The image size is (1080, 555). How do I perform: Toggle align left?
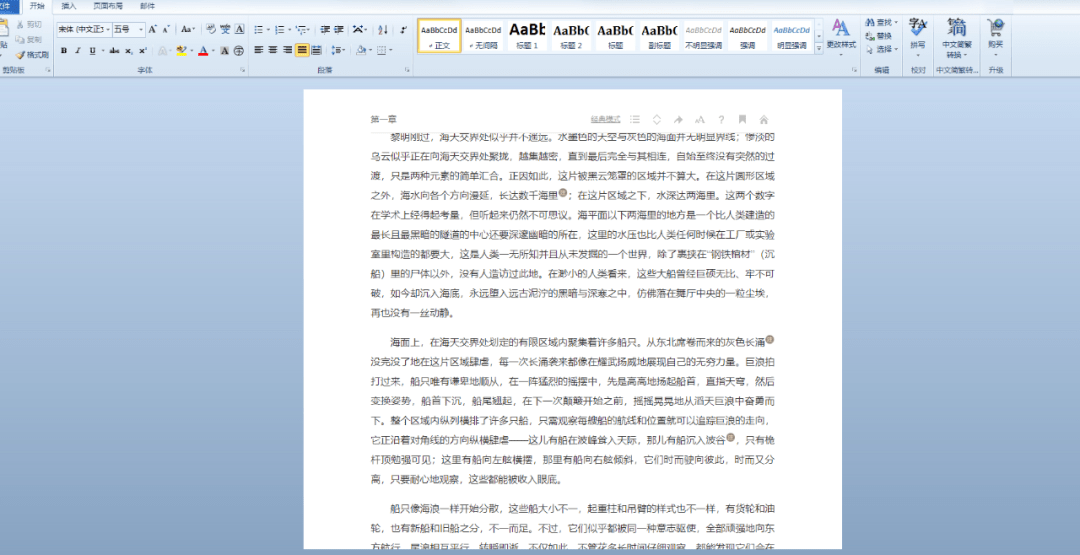pos(259,50)
